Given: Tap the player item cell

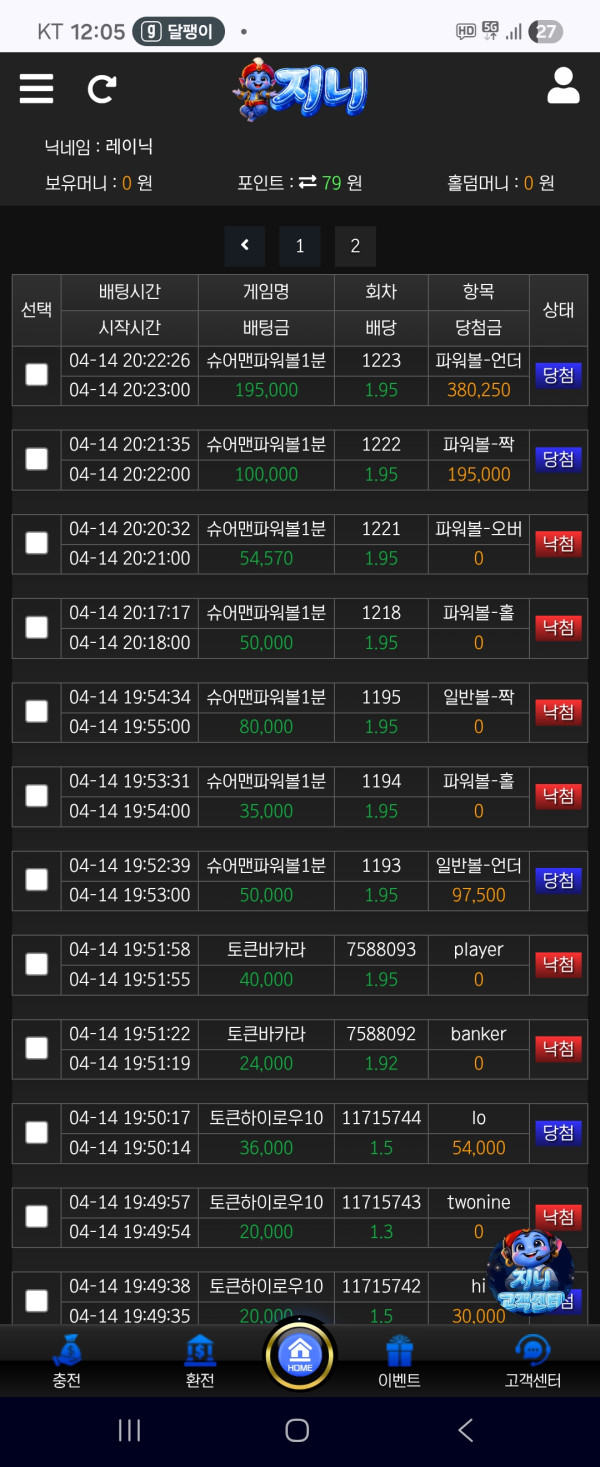Looking at the screenshot, I should coord(479,950).
